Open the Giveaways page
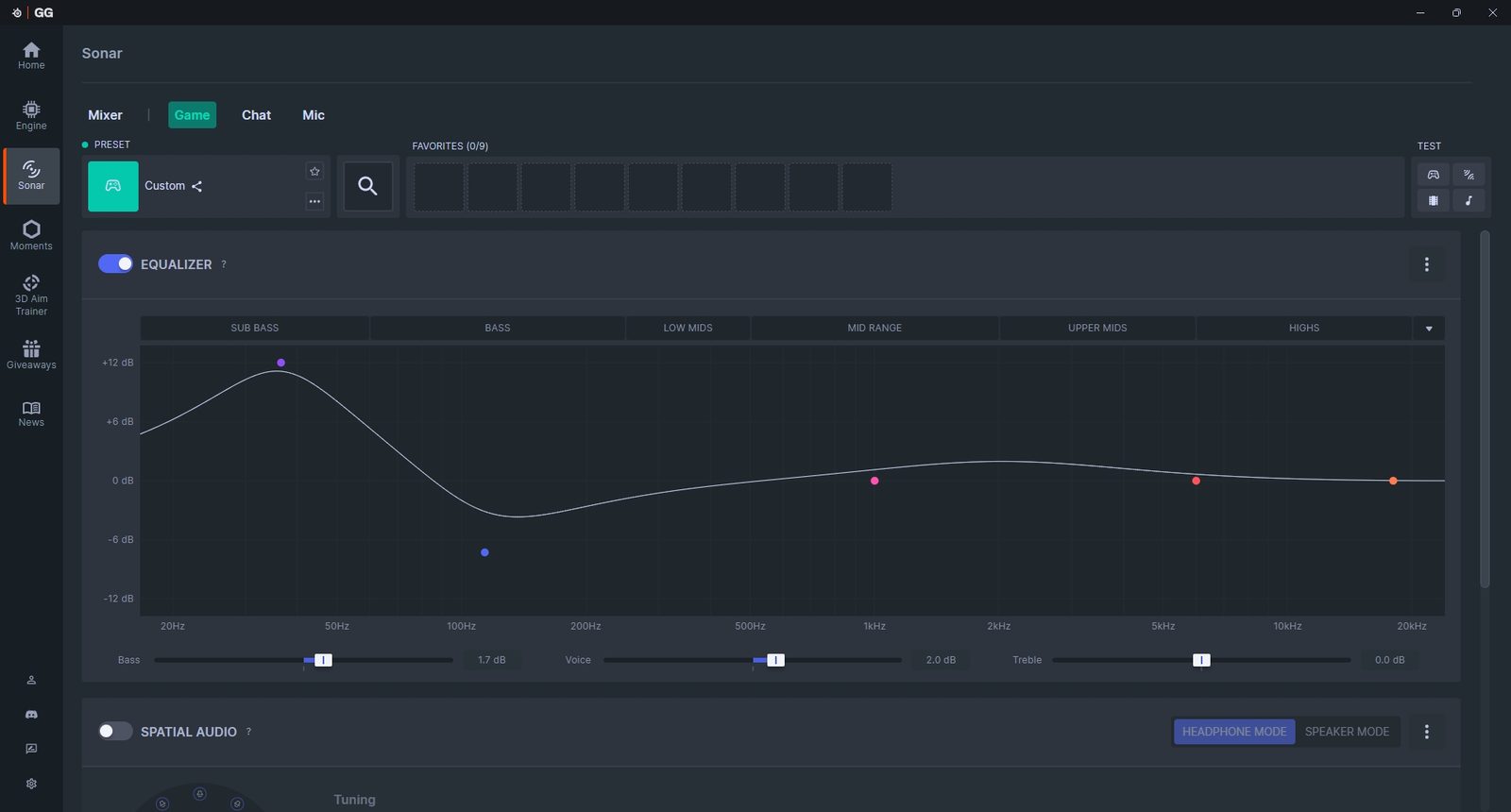This screenshot has width=1511, height=812. (x=31, y=355)
